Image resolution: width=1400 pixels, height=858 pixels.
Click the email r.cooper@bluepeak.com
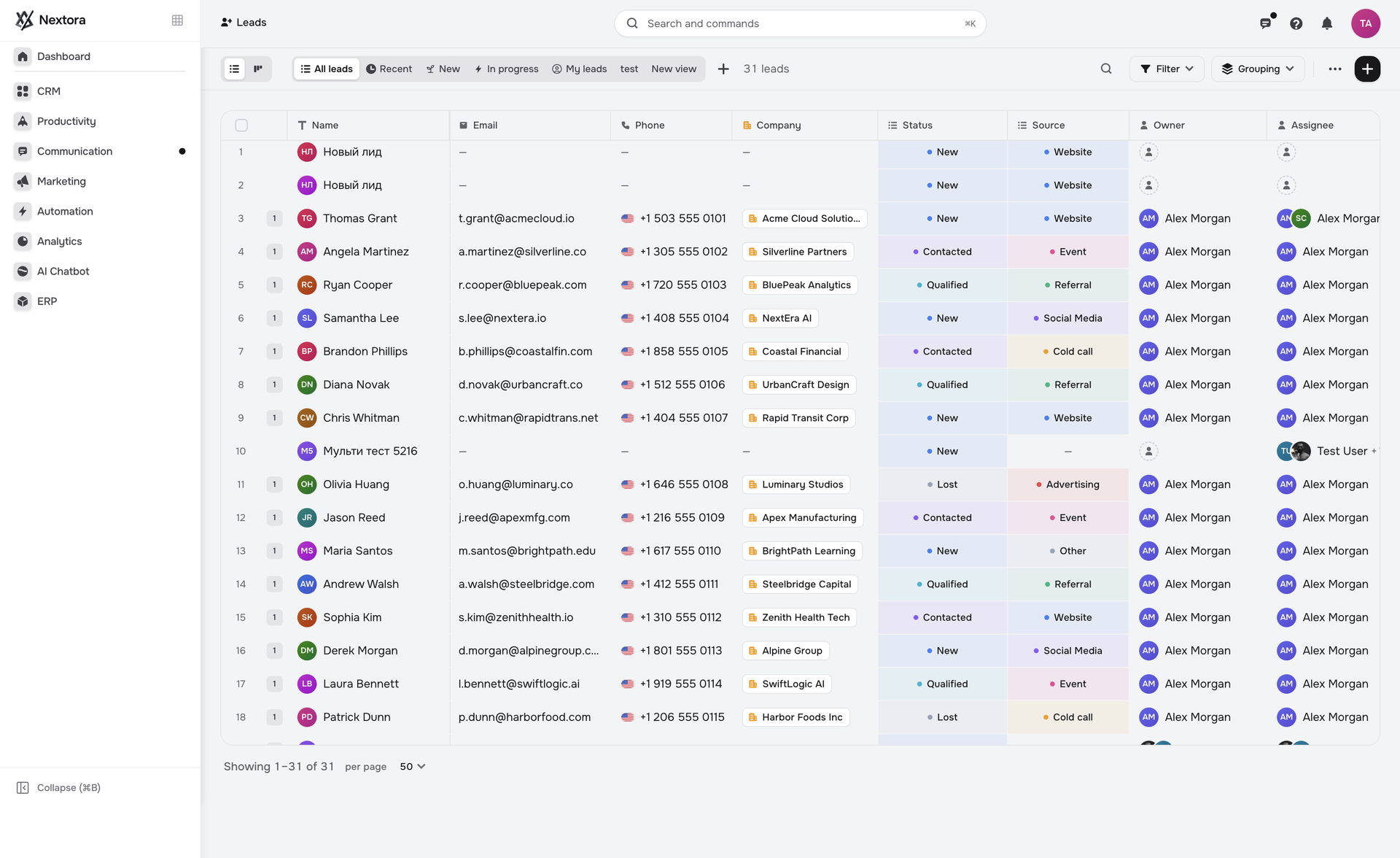[x=522, y=285]
